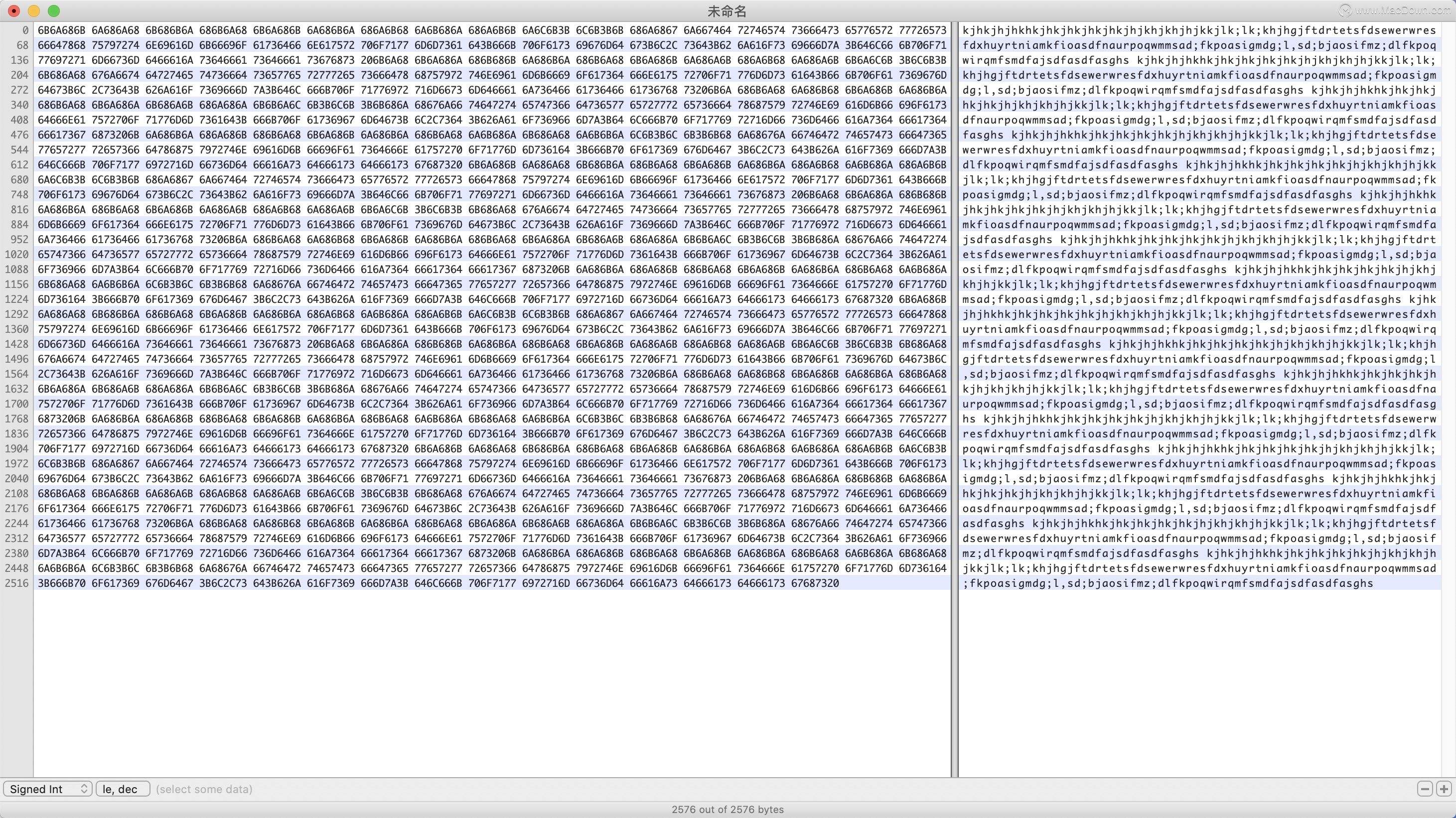Minimize the window with the yellow button

point(34,11)
